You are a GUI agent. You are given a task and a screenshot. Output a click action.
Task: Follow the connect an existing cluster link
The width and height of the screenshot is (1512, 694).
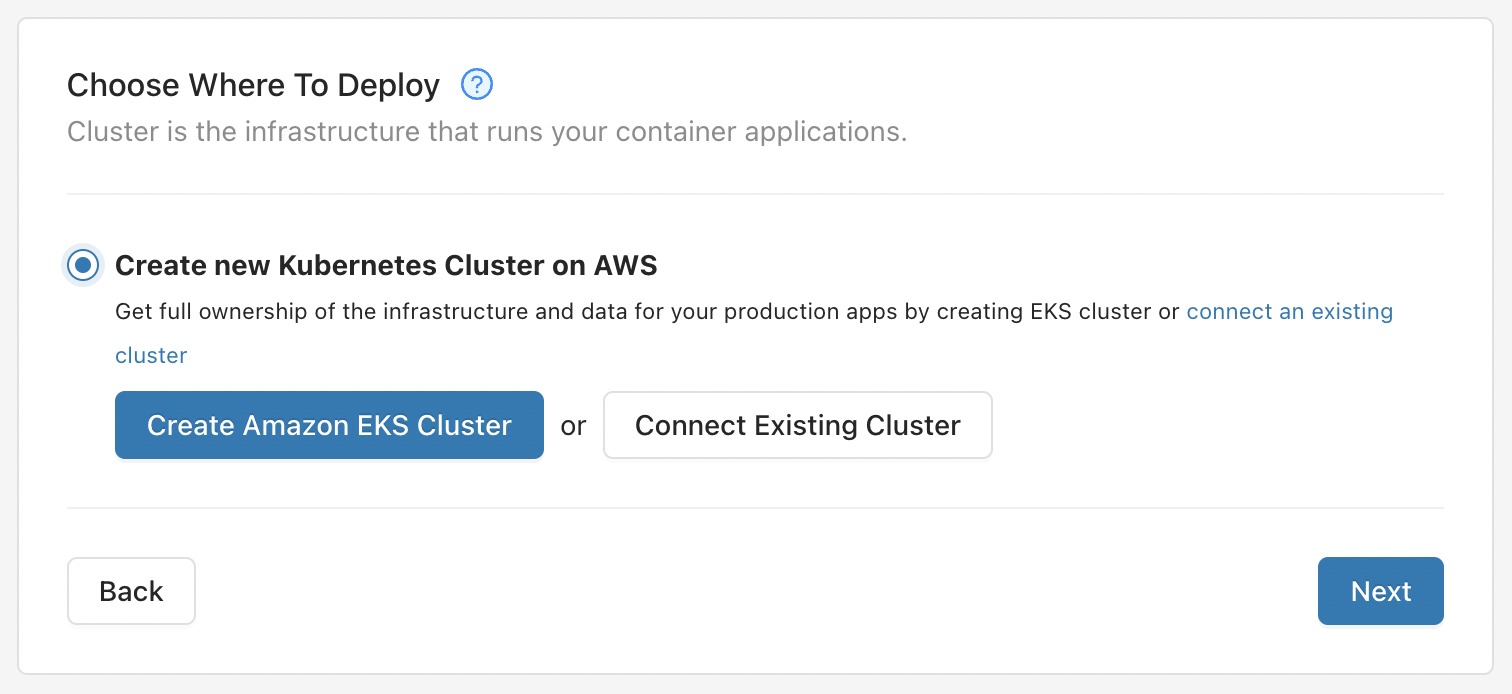[x=1289, y=312]
